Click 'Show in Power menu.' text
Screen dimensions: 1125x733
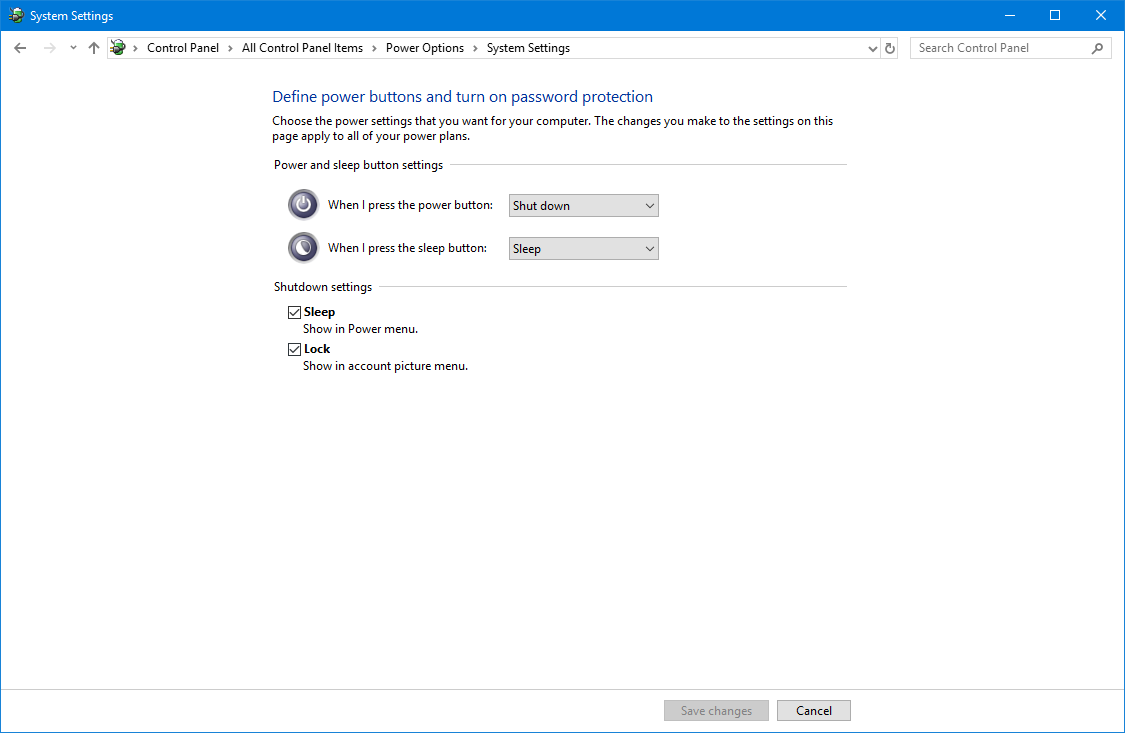tap(360, 329)
